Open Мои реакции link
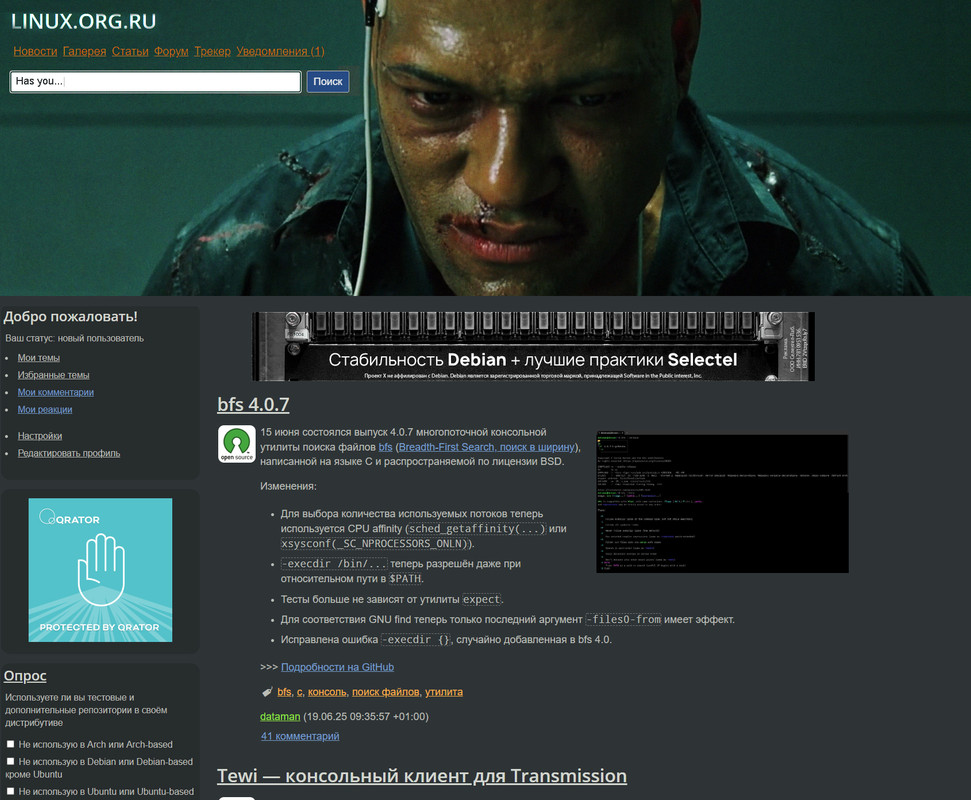 (45, 410)
